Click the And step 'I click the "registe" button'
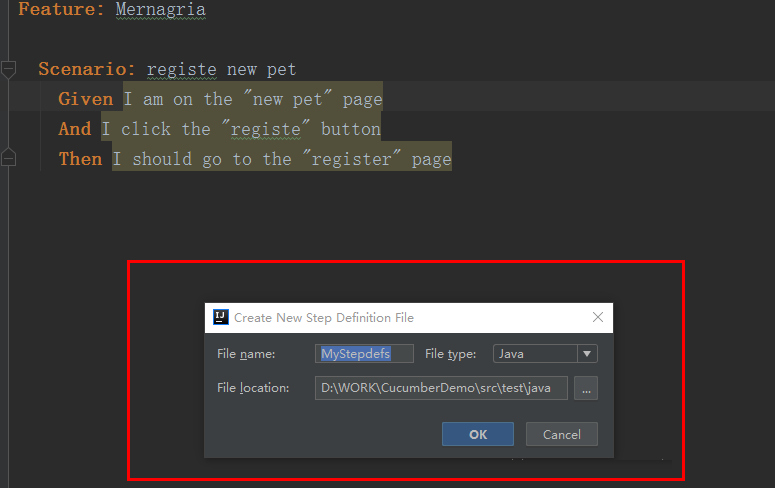Screen dimensions: 775x488 pyautogui.click(x=241, y=129)
